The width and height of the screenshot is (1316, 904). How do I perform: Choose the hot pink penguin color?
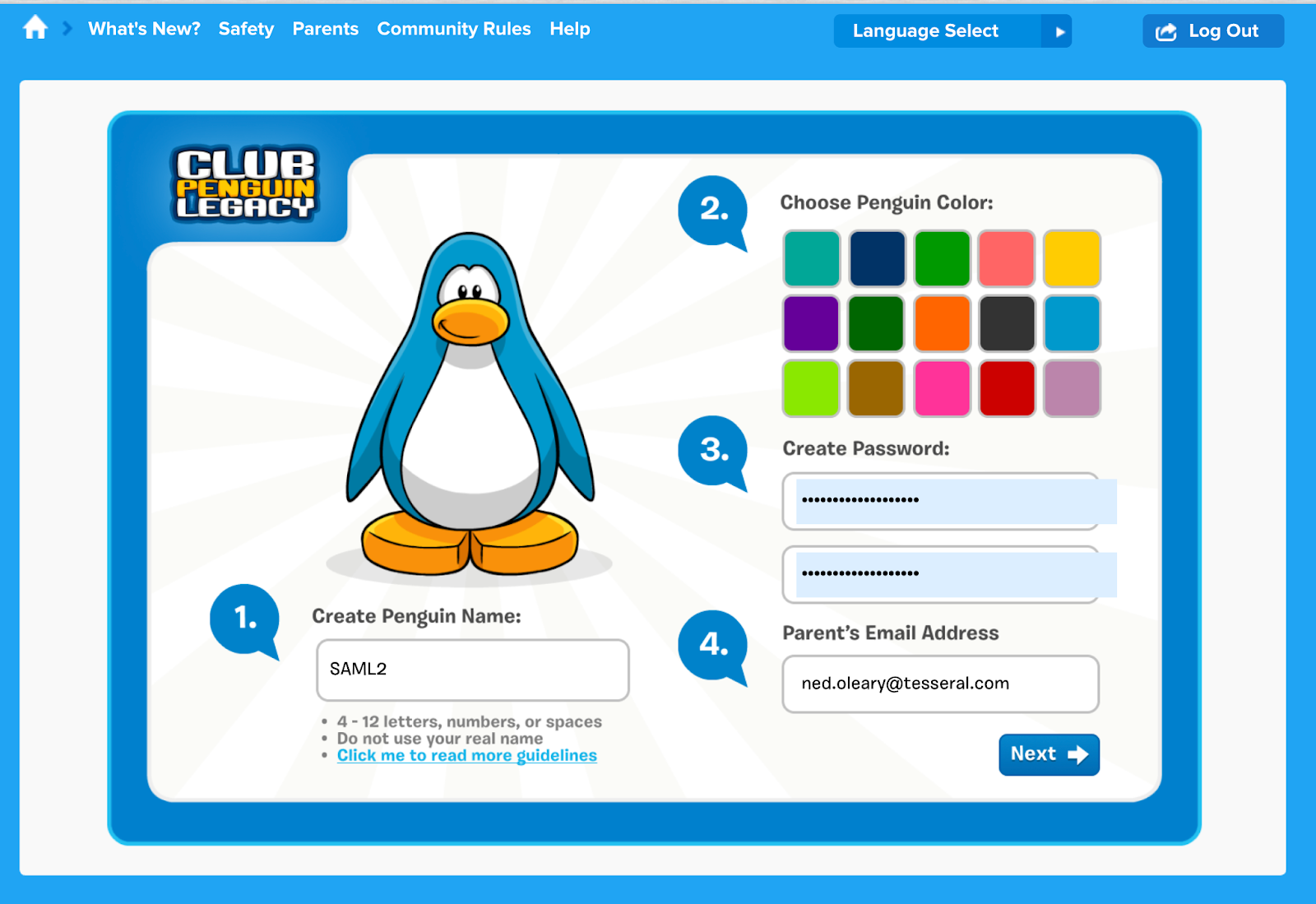click(x=942, y=387)
